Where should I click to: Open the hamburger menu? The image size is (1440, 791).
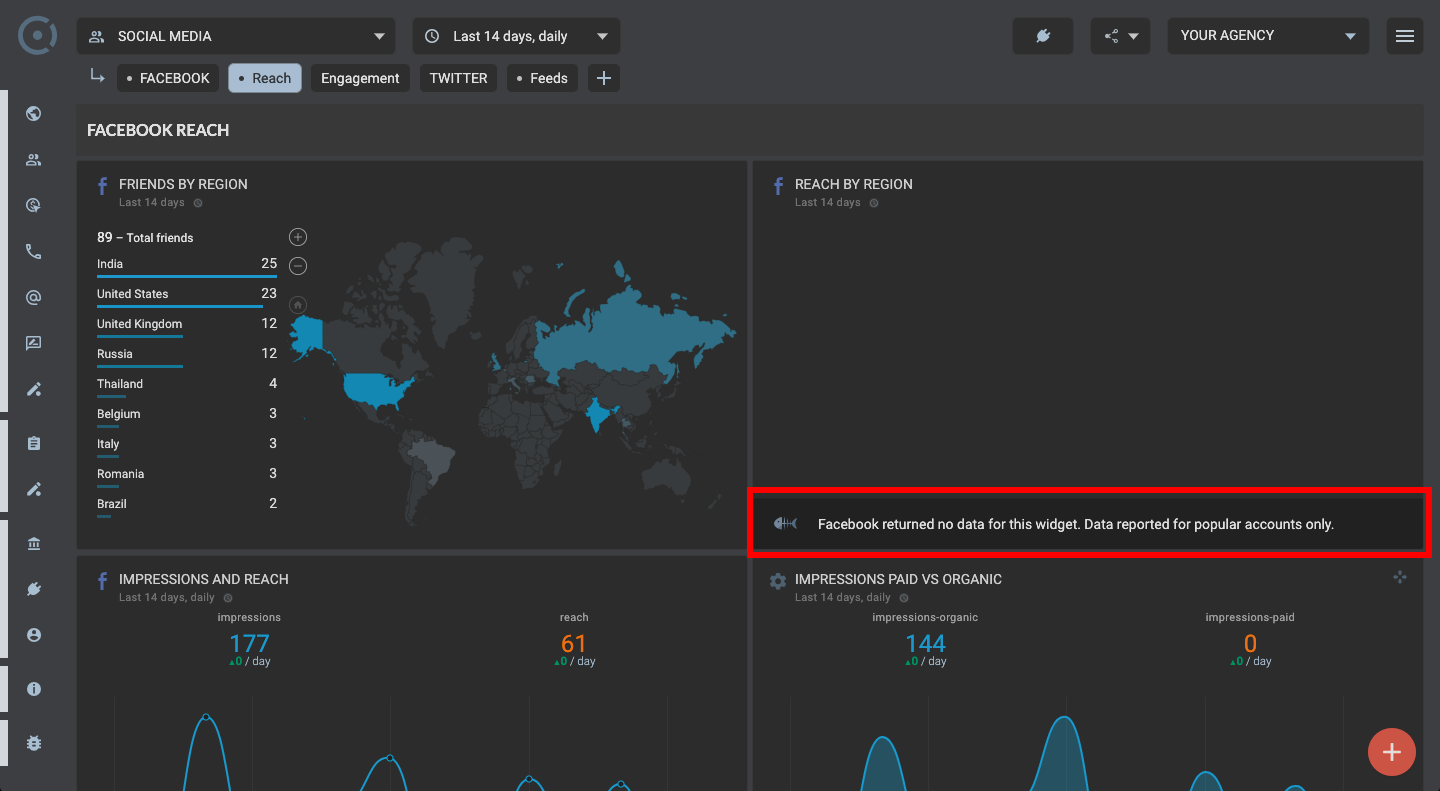click(x=1405, y=36)
